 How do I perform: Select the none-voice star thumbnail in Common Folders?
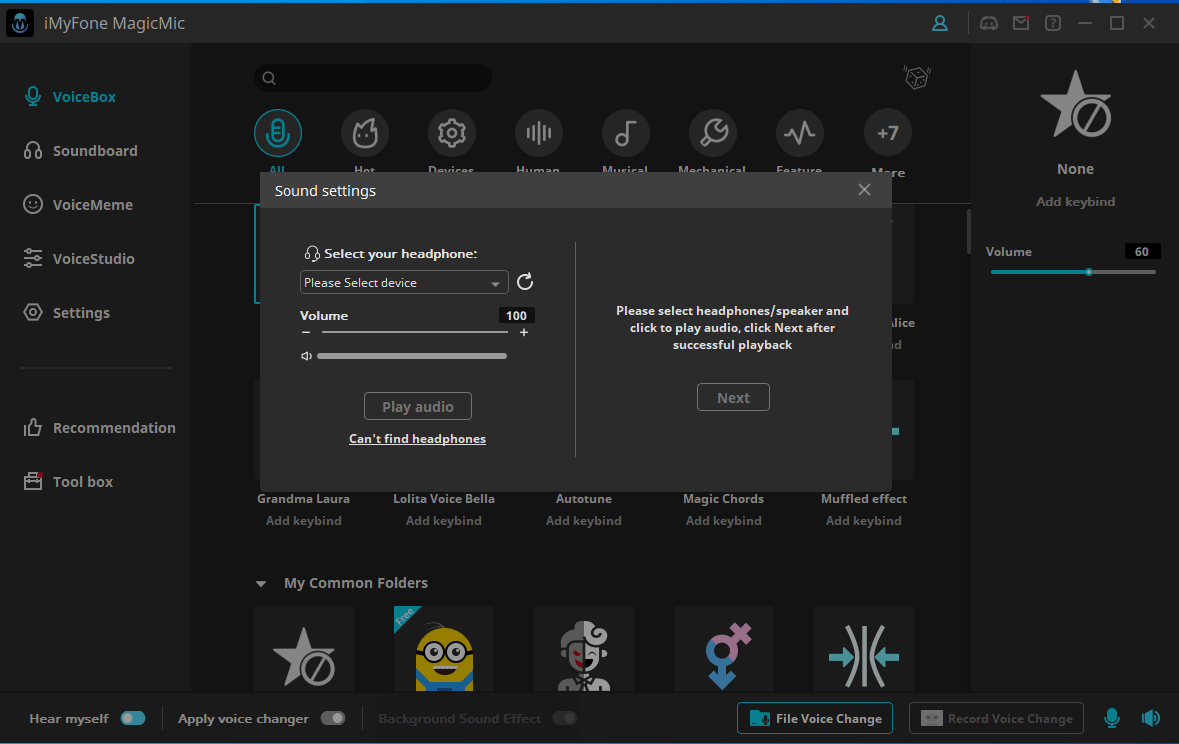(x=304, y=649)
